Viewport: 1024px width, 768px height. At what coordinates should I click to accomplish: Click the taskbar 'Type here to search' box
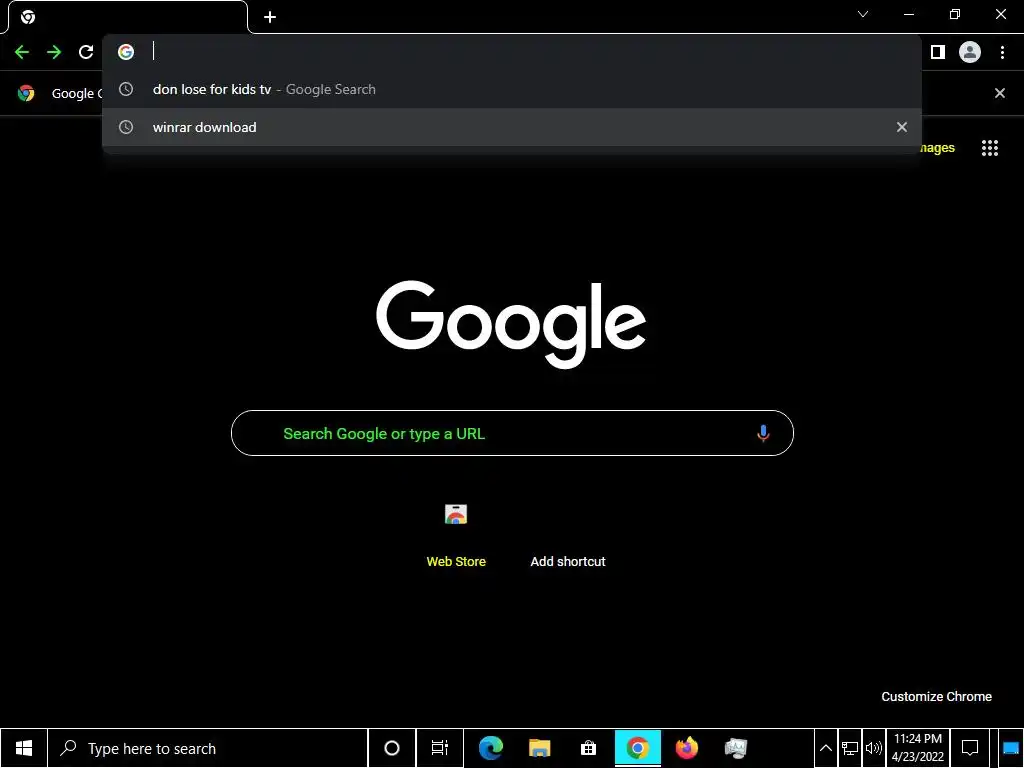(x=208, y=748)
